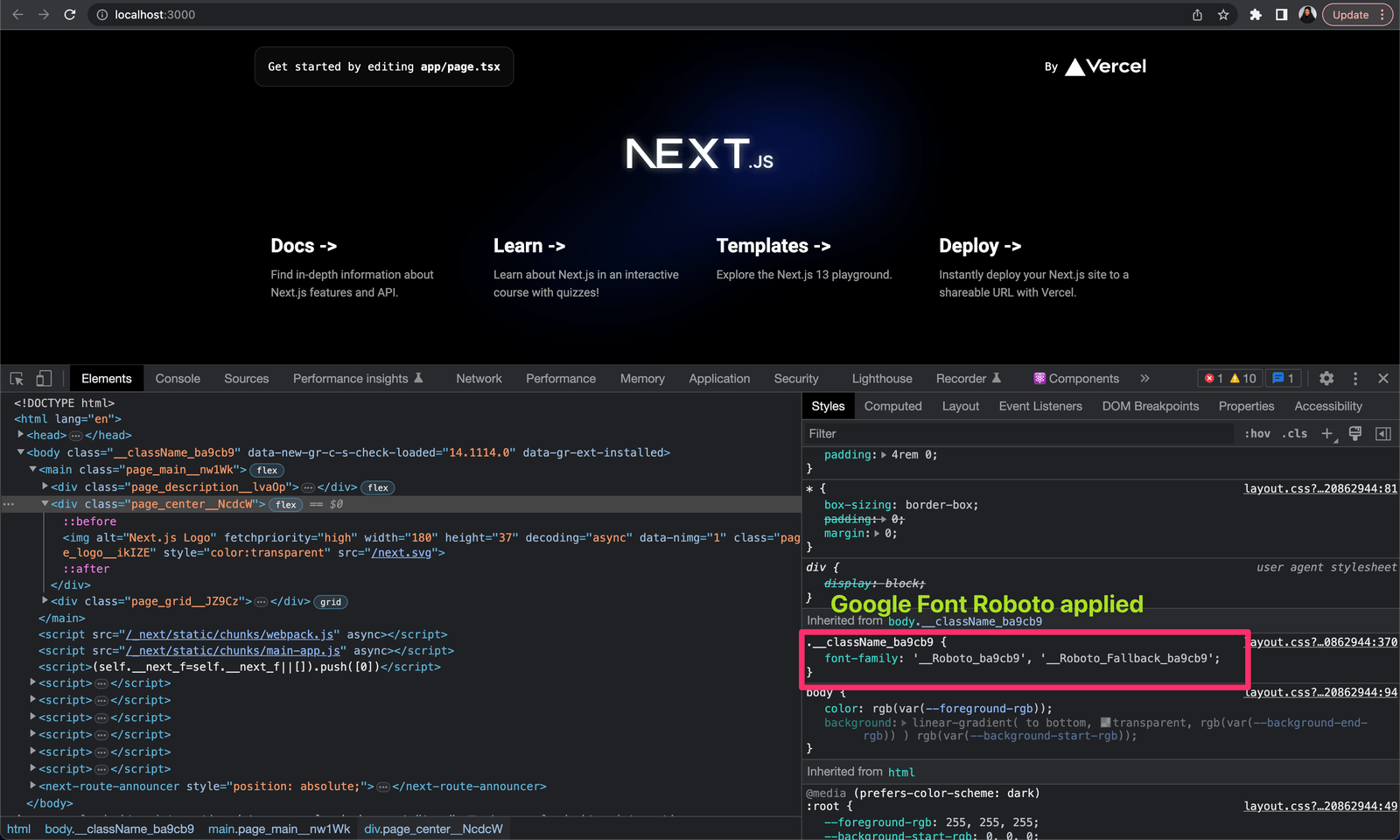Reload the localhost page
This screenshot has width=1400, height=840.
70,15
